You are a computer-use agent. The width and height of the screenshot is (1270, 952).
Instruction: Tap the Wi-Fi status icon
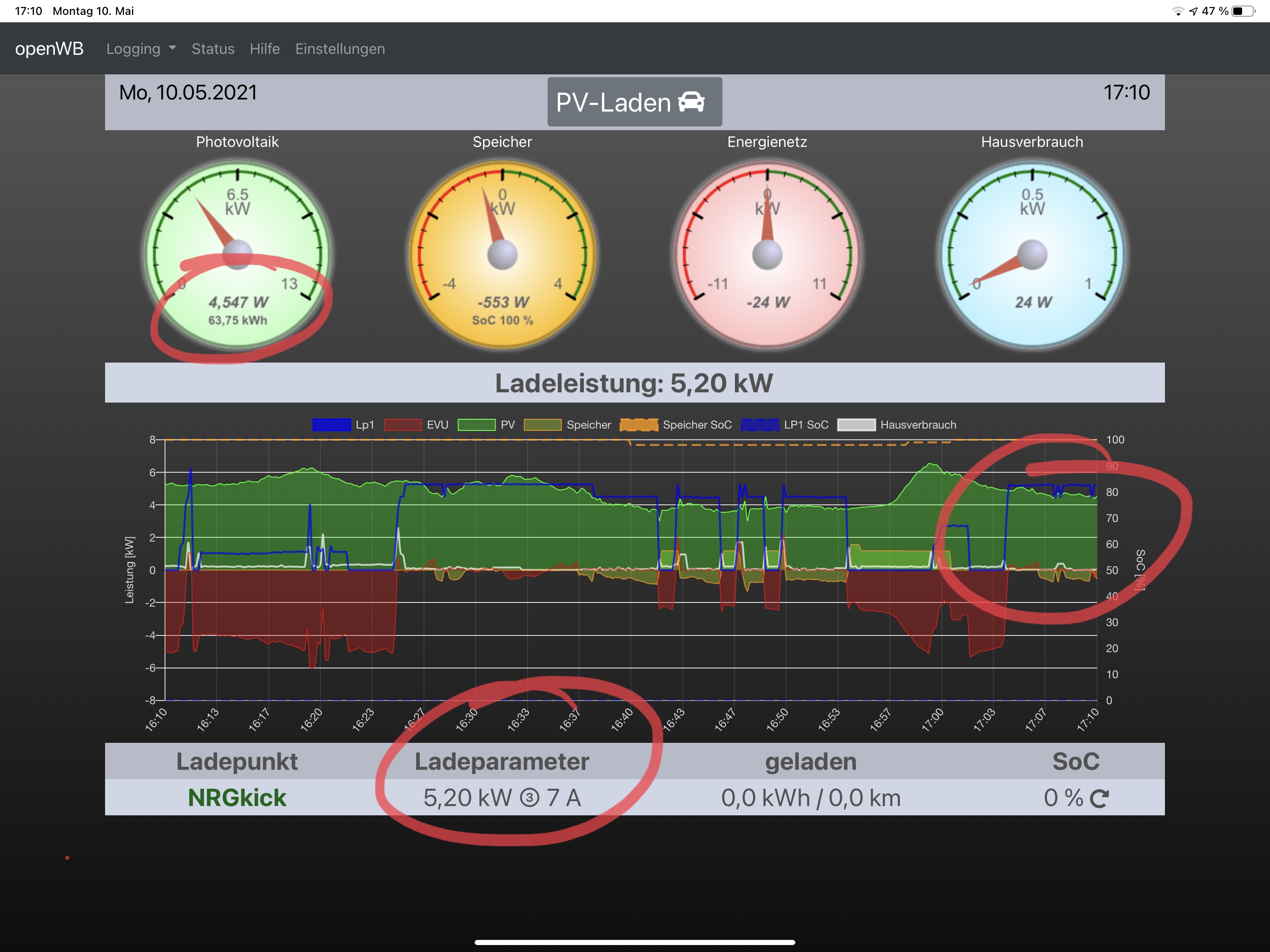coord(1177,11)
